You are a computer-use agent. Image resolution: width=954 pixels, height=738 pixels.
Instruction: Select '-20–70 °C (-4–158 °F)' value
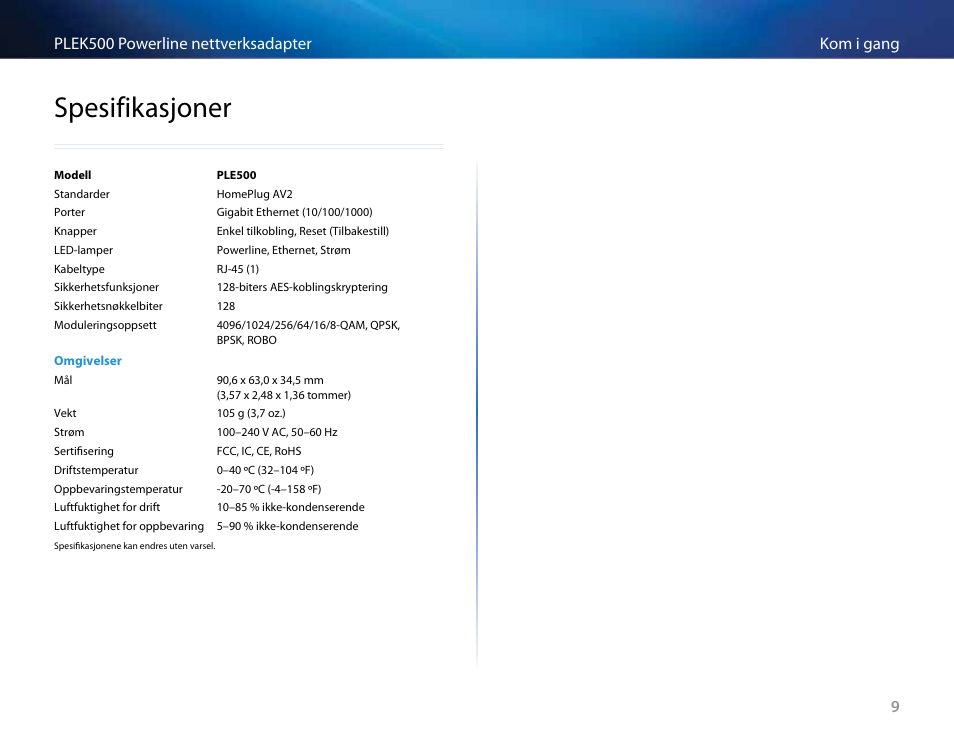[269, 489]
